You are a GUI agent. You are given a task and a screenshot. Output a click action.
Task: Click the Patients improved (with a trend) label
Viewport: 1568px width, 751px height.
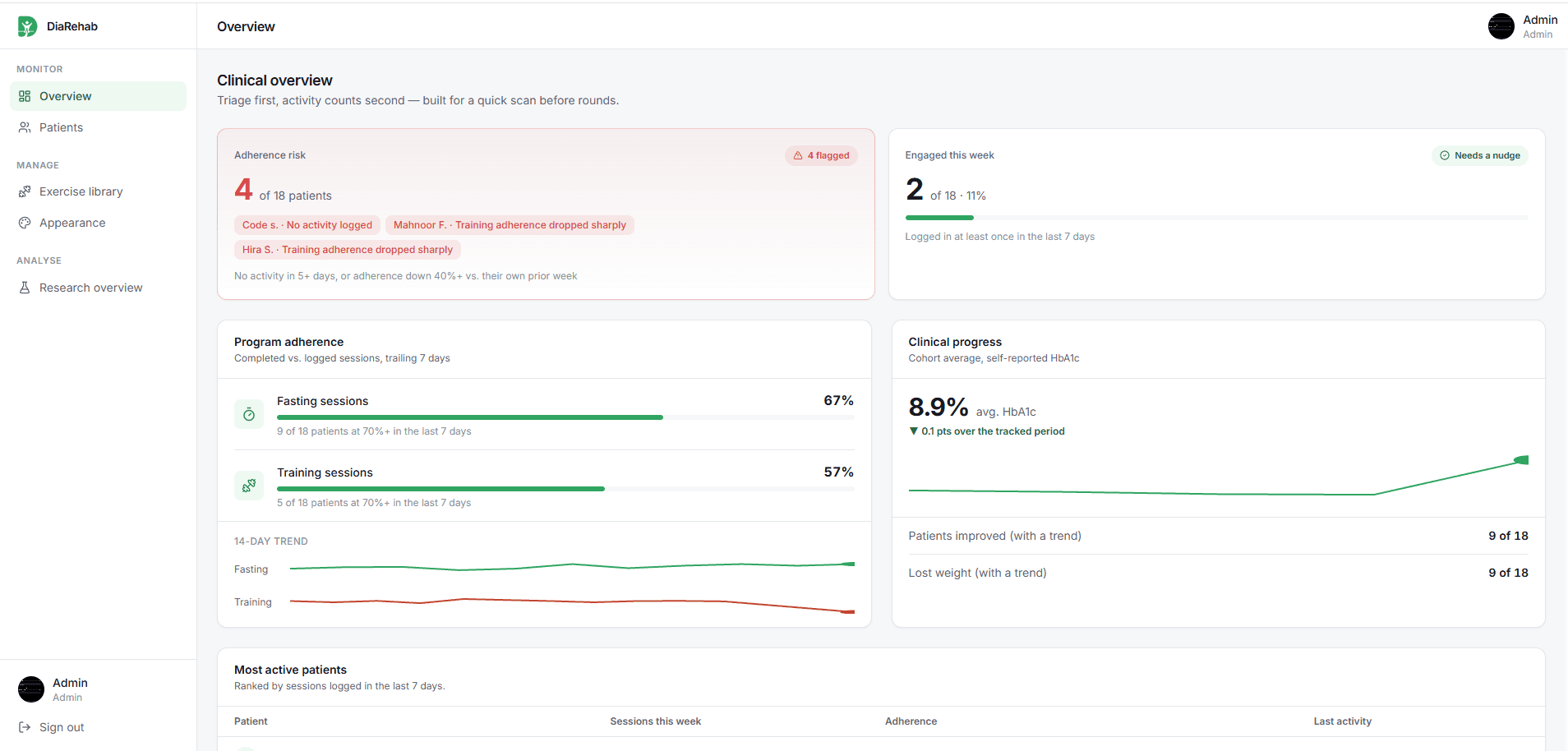[x=994, y=536]
